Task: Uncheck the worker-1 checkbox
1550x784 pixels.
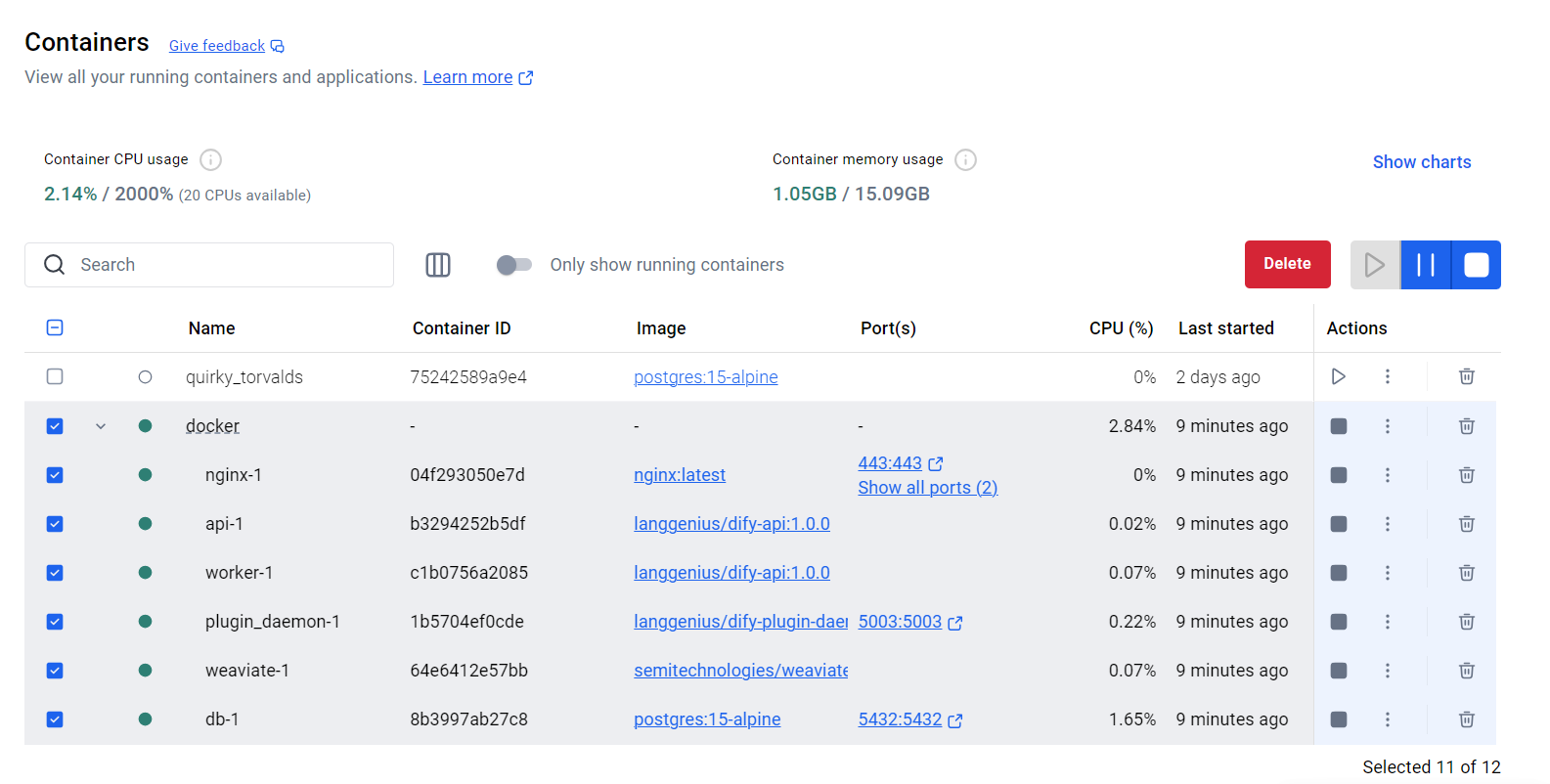Action: [x=55, y=573]
